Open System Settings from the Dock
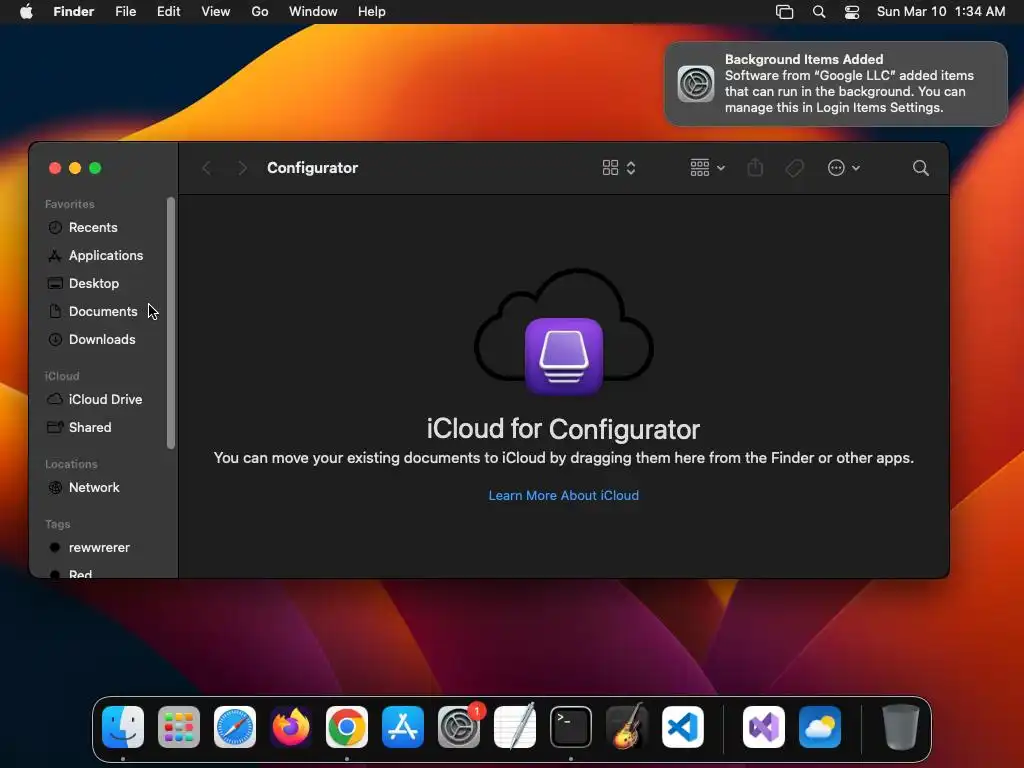Viewport: 1024px width, 768px height. [459, 727]
